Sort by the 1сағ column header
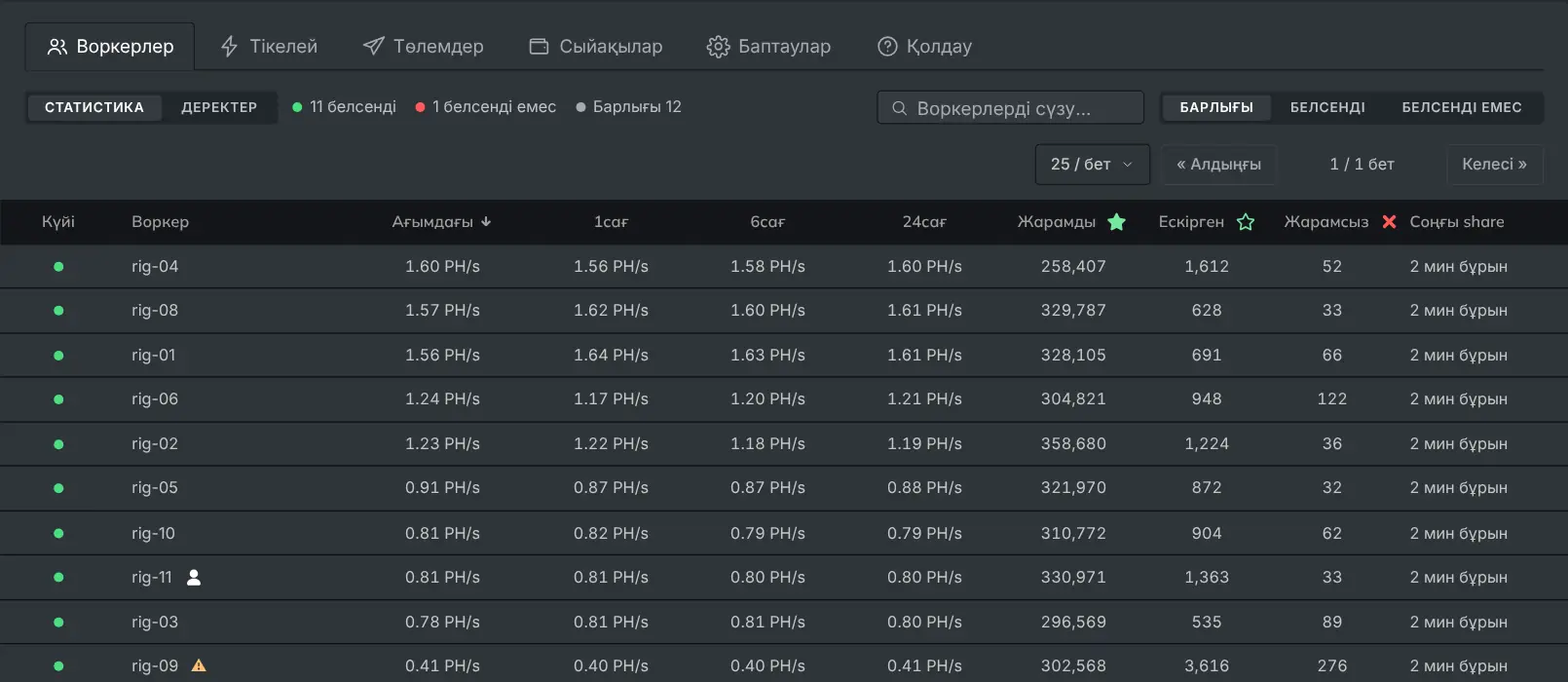1568x682 pixels. click(611, 222)
